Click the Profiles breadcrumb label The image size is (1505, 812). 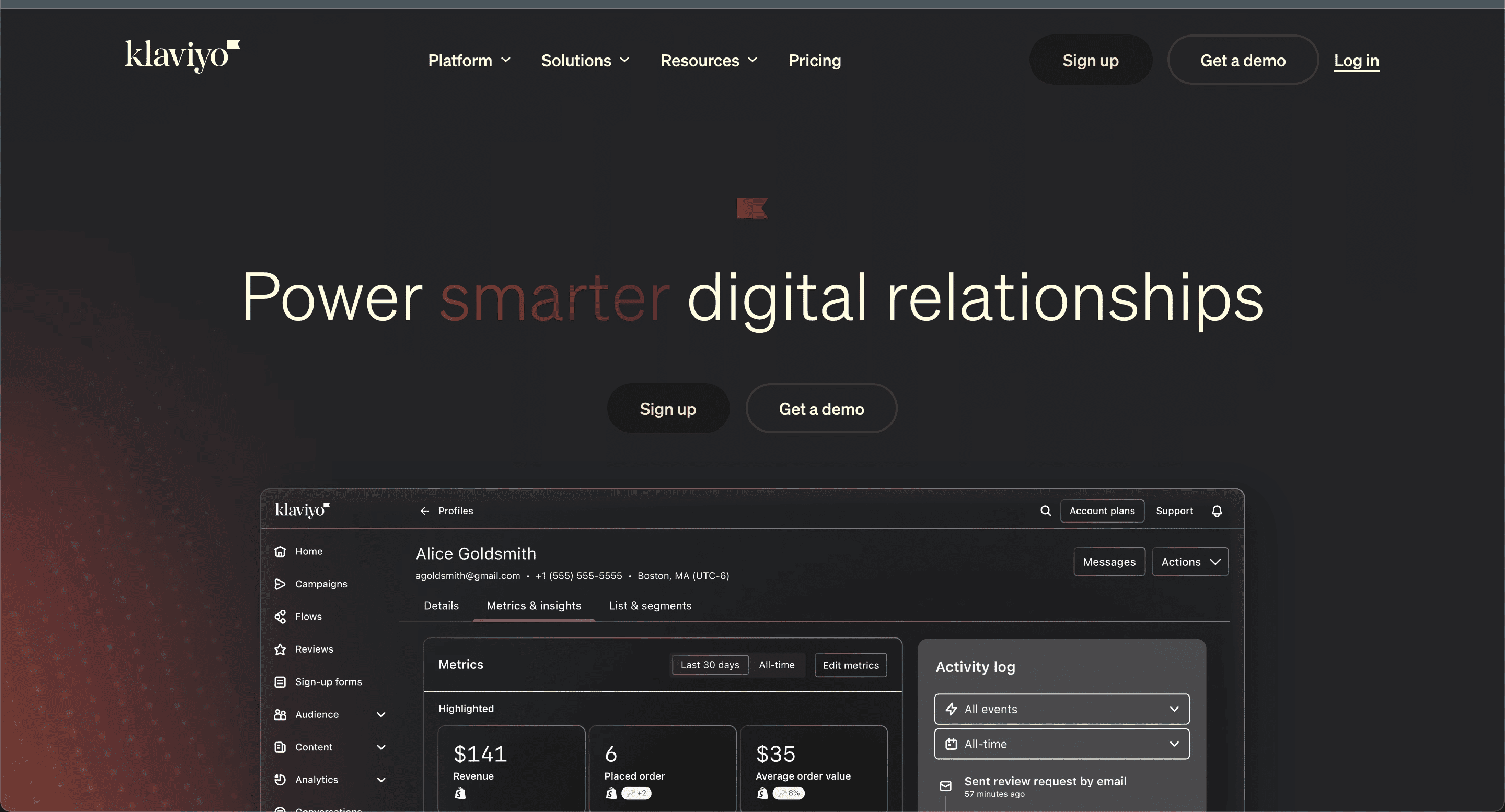point(456,511)
